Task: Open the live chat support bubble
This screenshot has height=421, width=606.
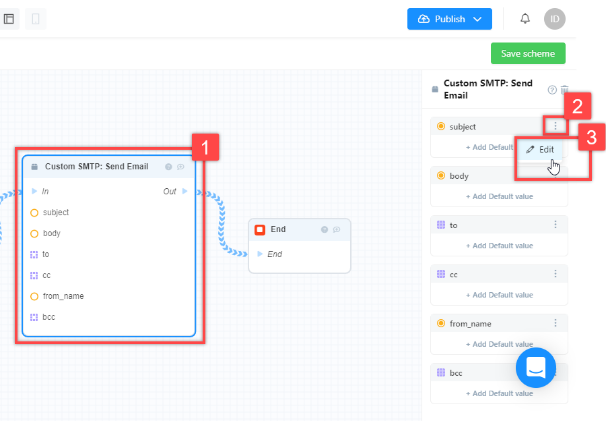Action: 536,367
